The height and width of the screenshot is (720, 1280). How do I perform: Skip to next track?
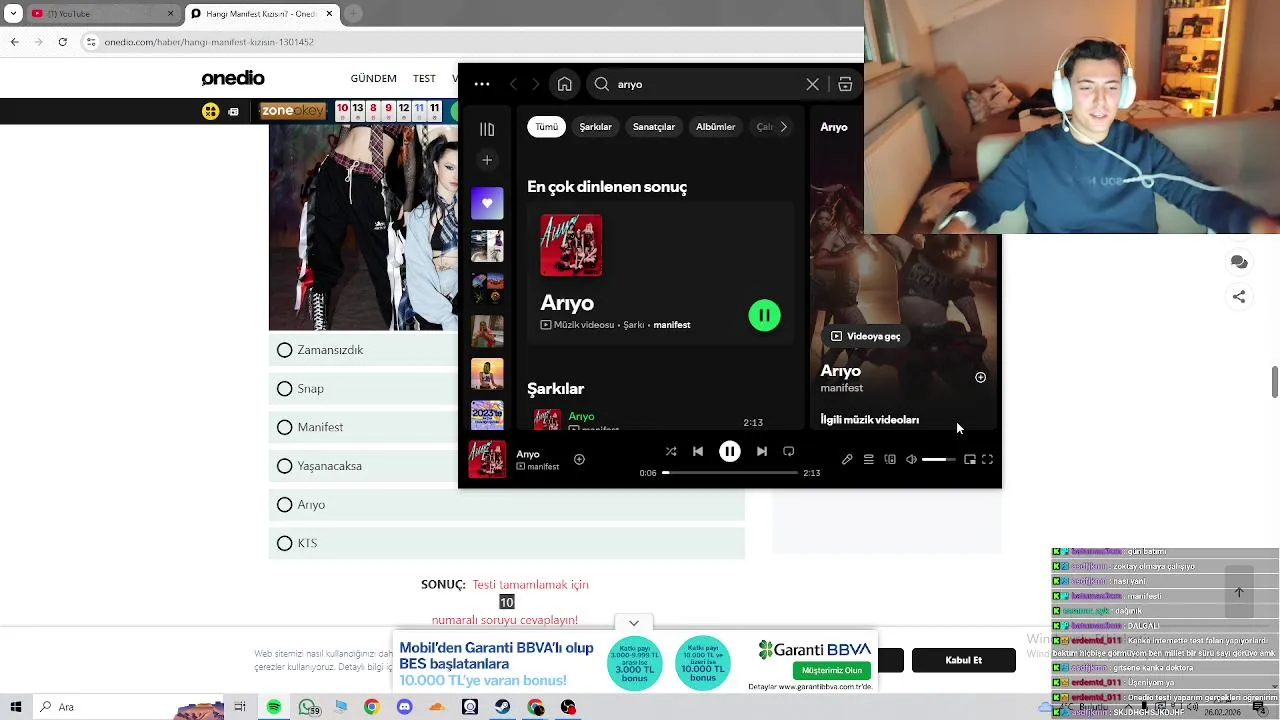pyautogui.click(x=762, y=452)
